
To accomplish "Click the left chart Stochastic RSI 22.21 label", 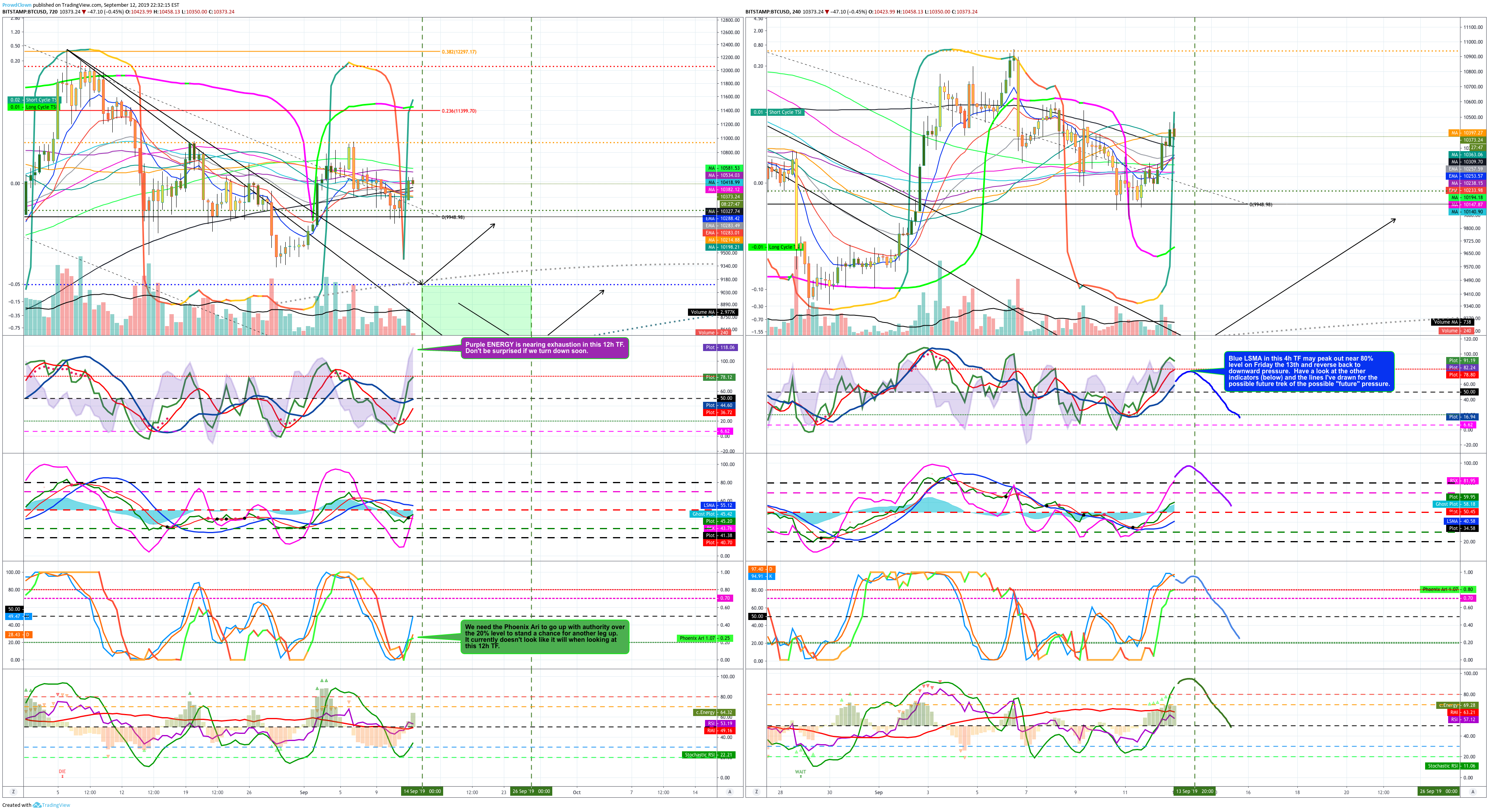I will (x=708, y=755).
